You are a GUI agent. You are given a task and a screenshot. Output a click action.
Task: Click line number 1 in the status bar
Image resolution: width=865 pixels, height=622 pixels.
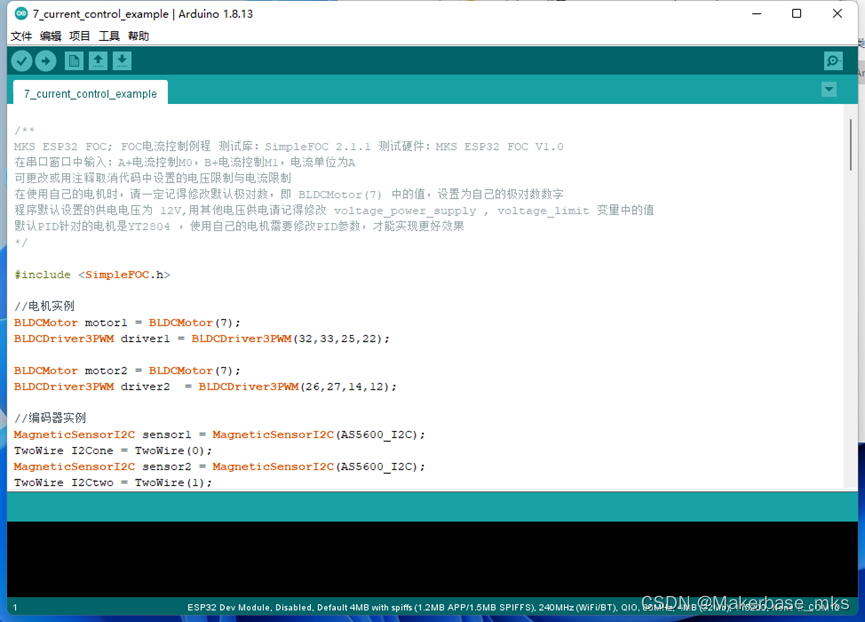pyautogui.click(x=14, y=606)
